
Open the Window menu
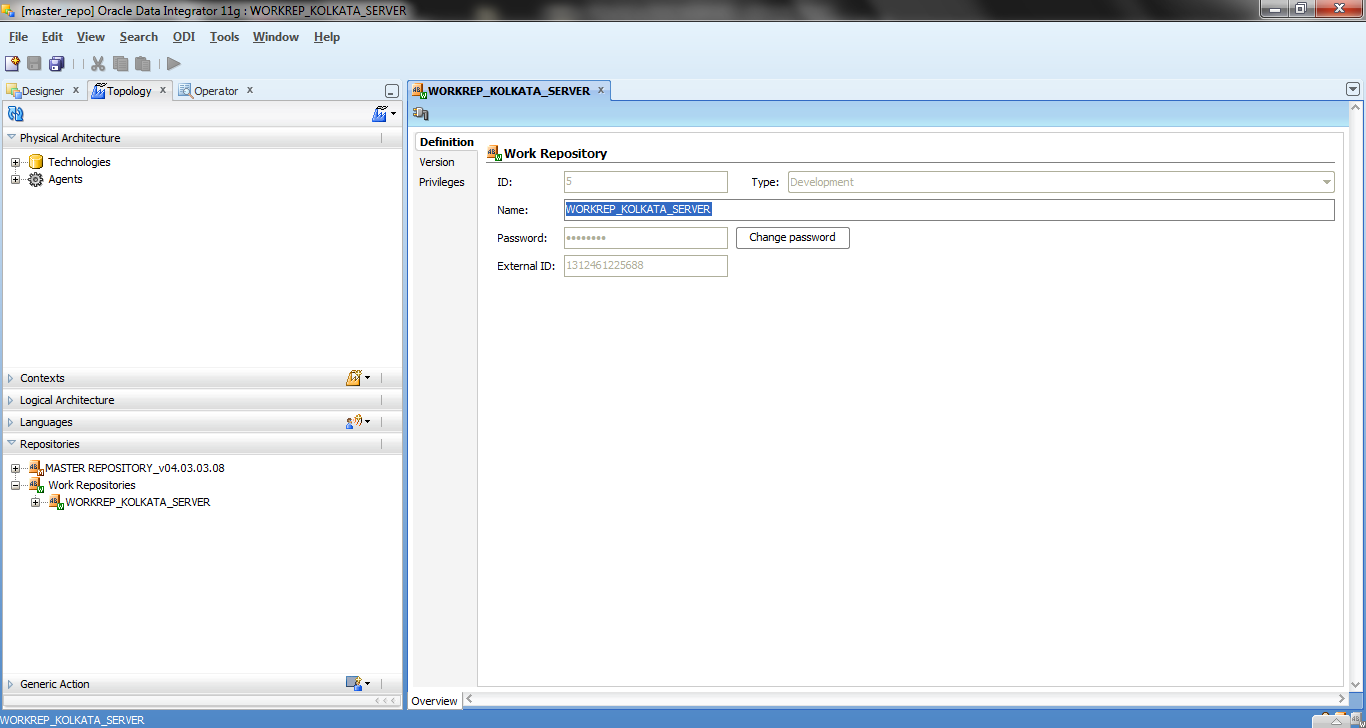coord(275,37)
